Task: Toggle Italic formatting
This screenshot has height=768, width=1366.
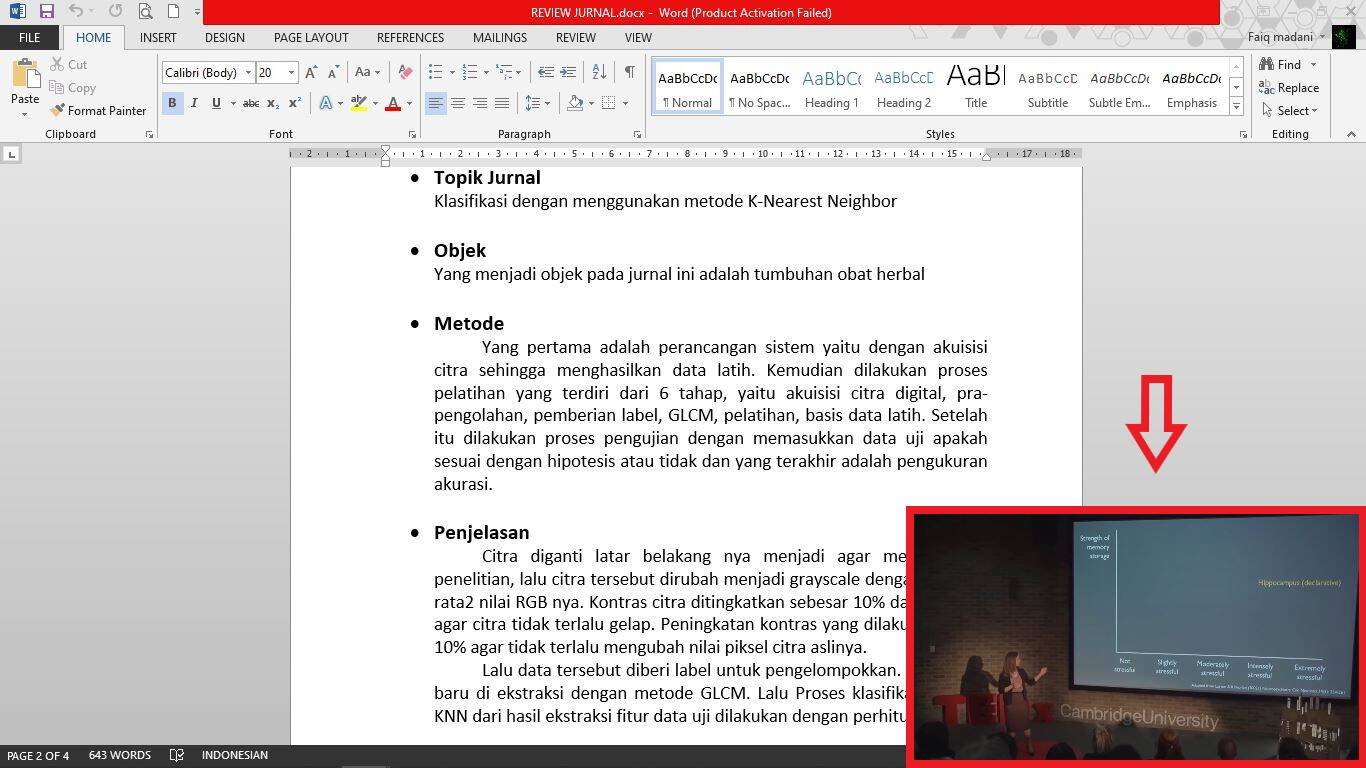Action: tap(194, 103)
